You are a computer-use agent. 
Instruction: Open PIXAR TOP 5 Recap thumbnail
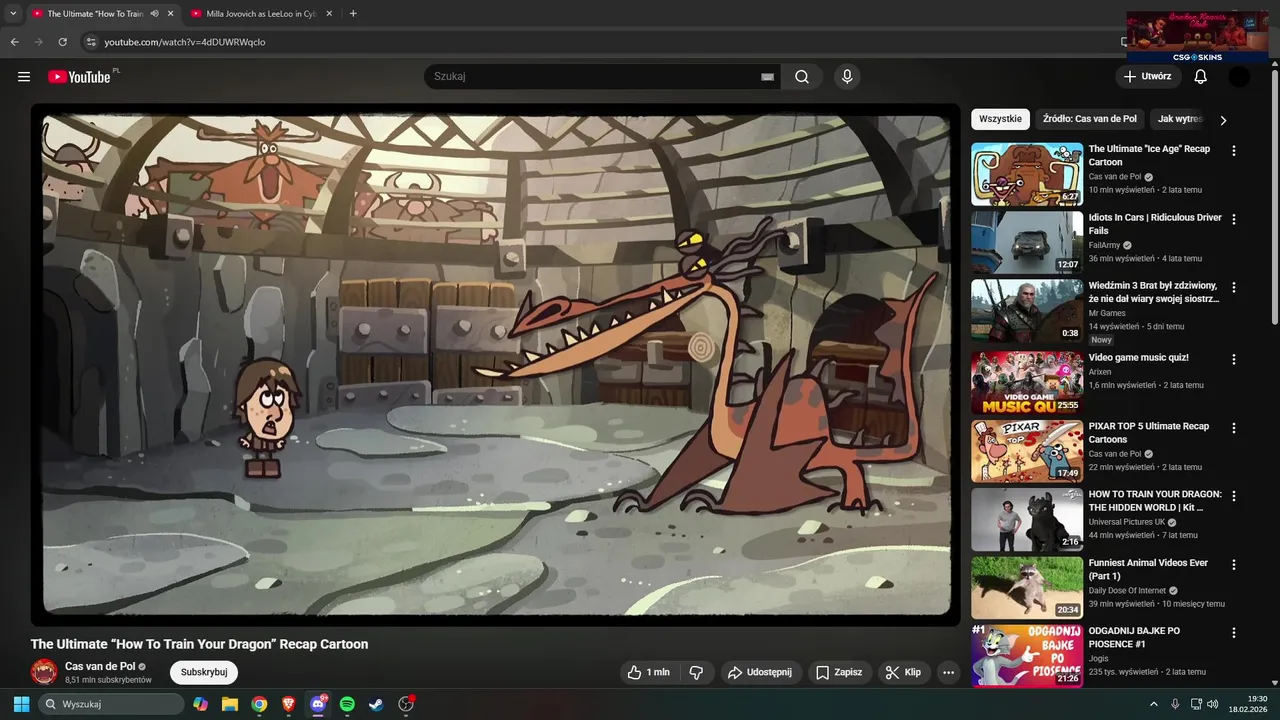[1027, 451]
